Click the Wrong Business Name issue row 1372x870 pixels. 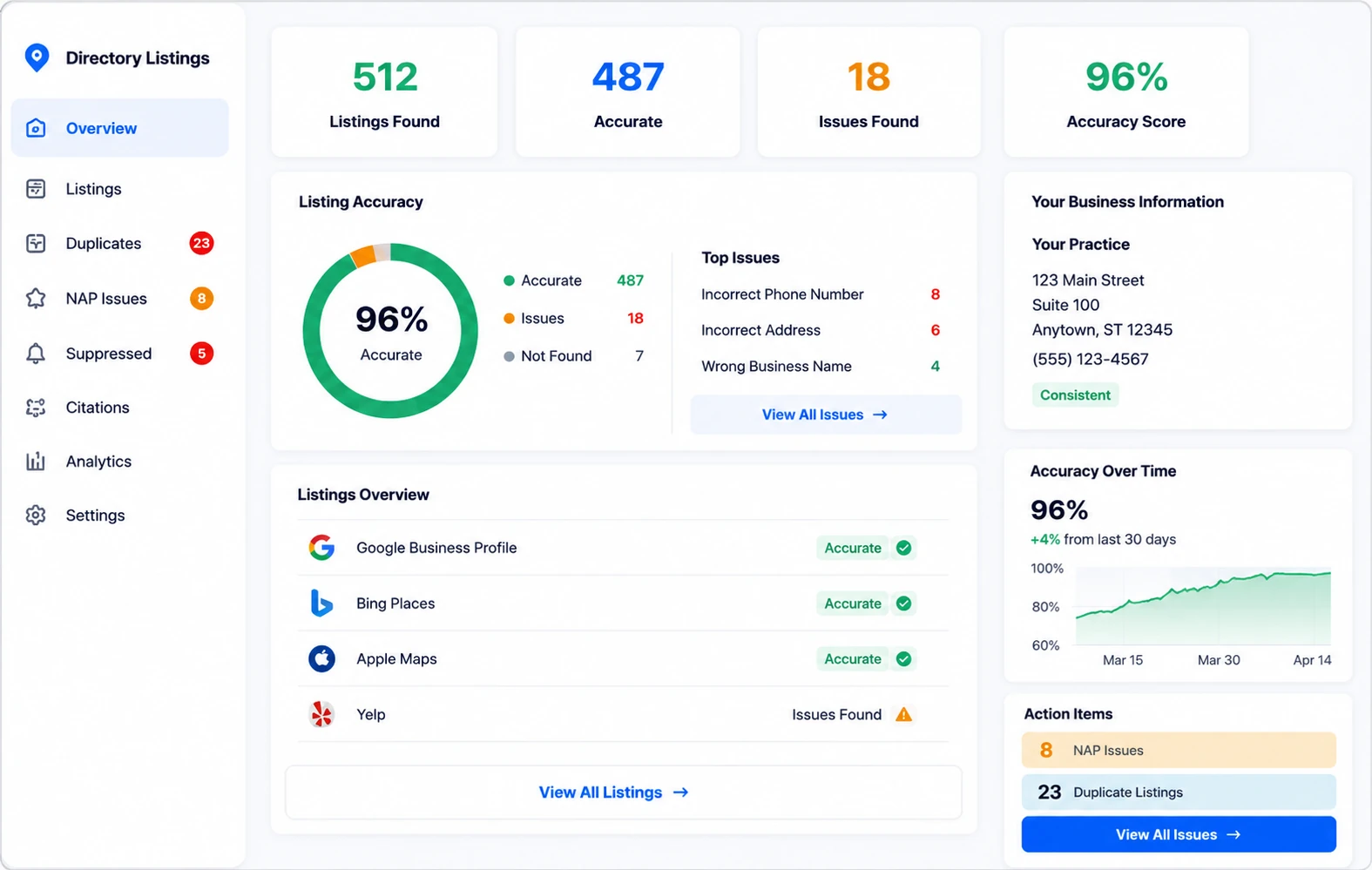pyautogui.click(x=821, y=367)
